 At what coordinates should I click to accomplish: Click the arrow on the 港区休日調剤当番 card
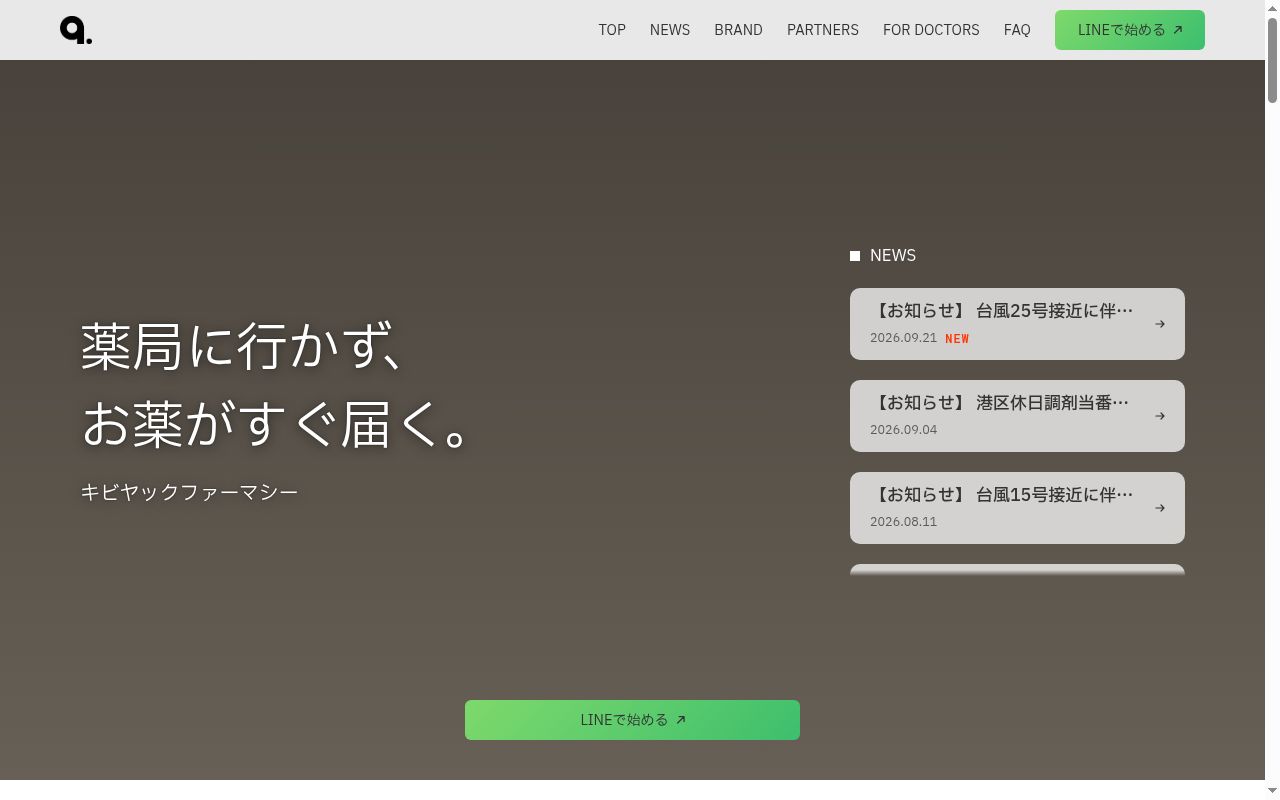pyautogui.click(x=1160, y=416)
